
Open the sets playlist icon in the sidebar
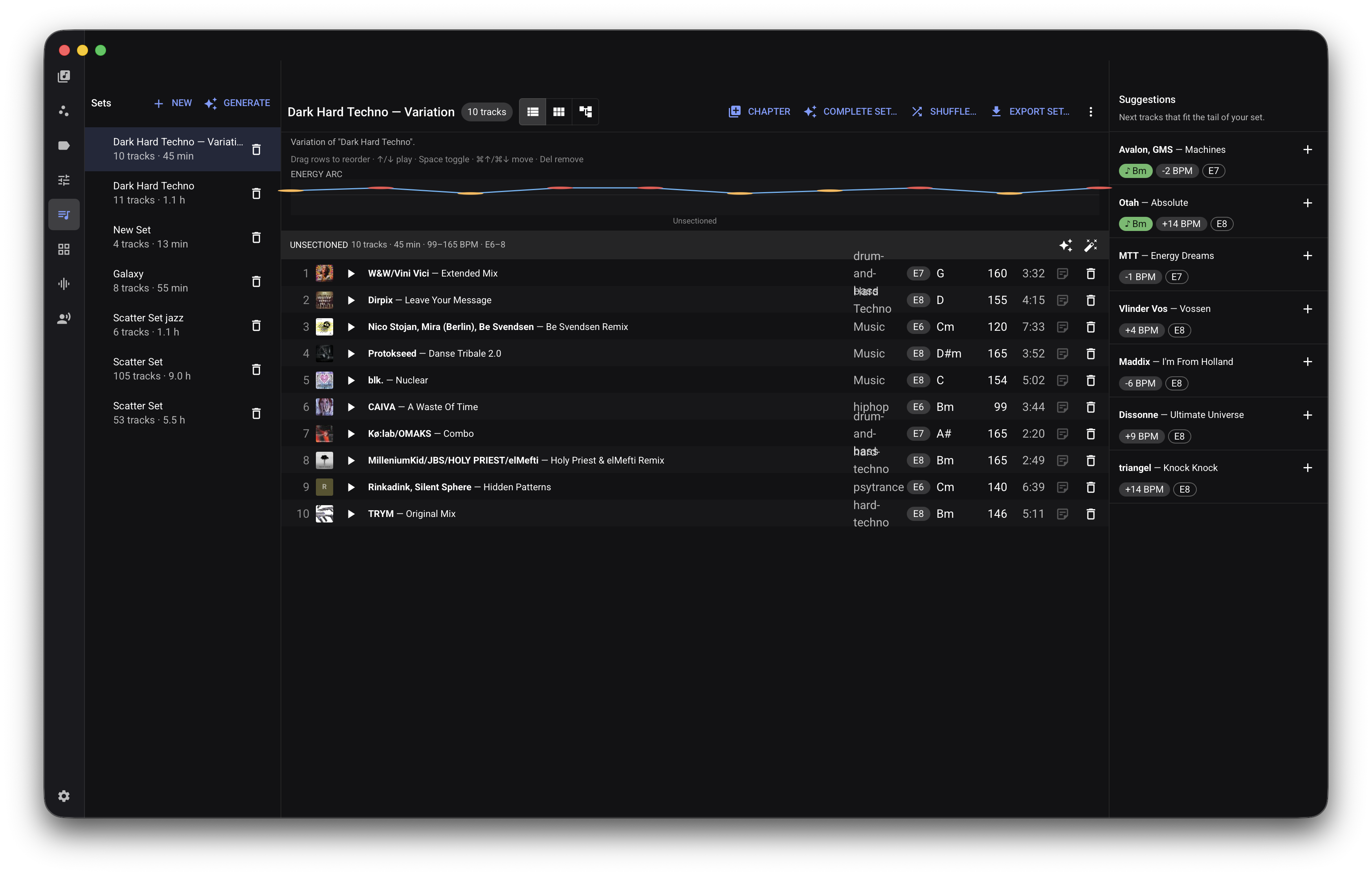click(x=64, y=215)
